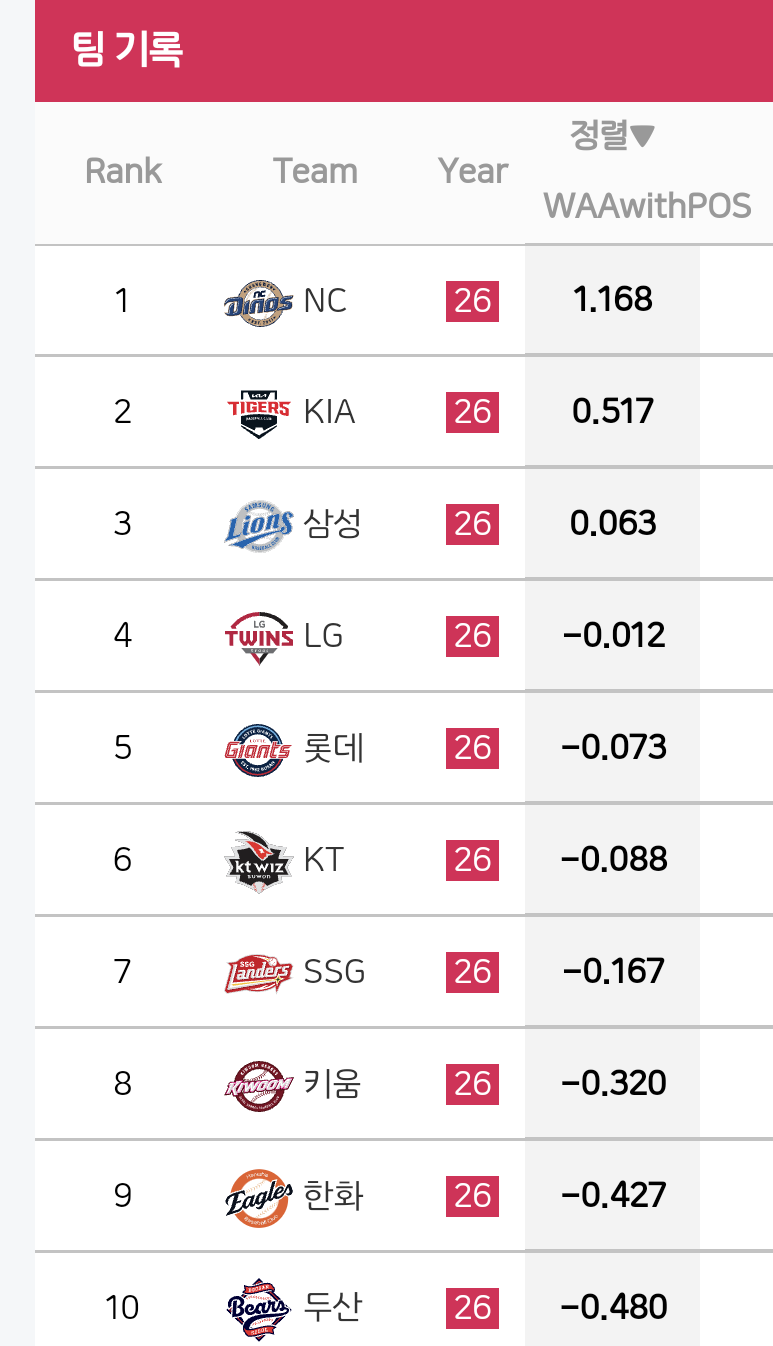Select the SSG Landers logo

[x=259, y=971]
